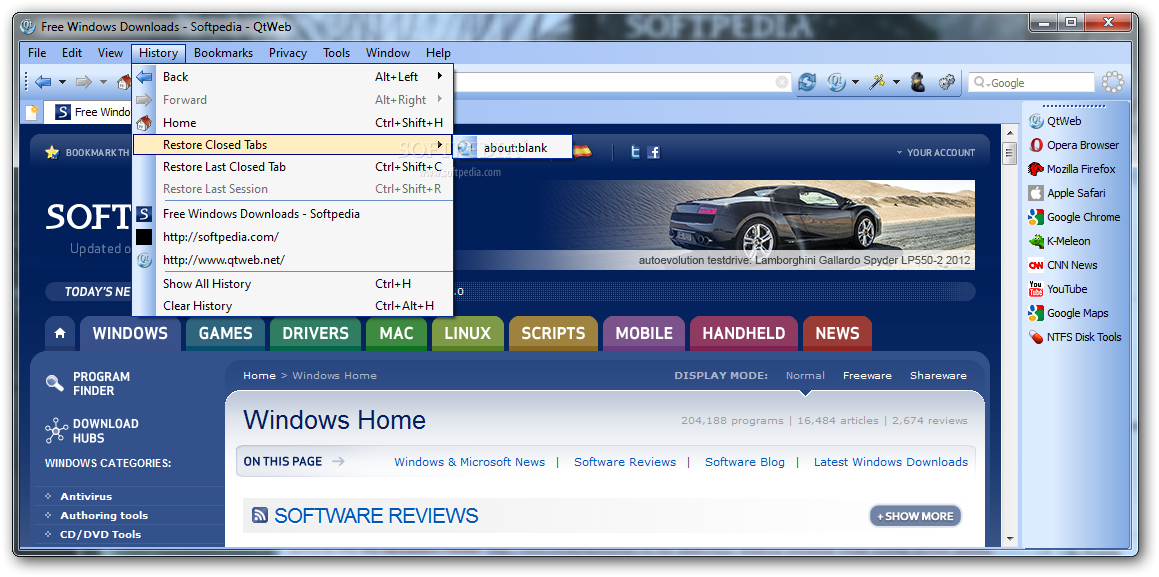Open the QtWeb bookmark in the sidebar
The image size is (1159, 577).
1055,121
